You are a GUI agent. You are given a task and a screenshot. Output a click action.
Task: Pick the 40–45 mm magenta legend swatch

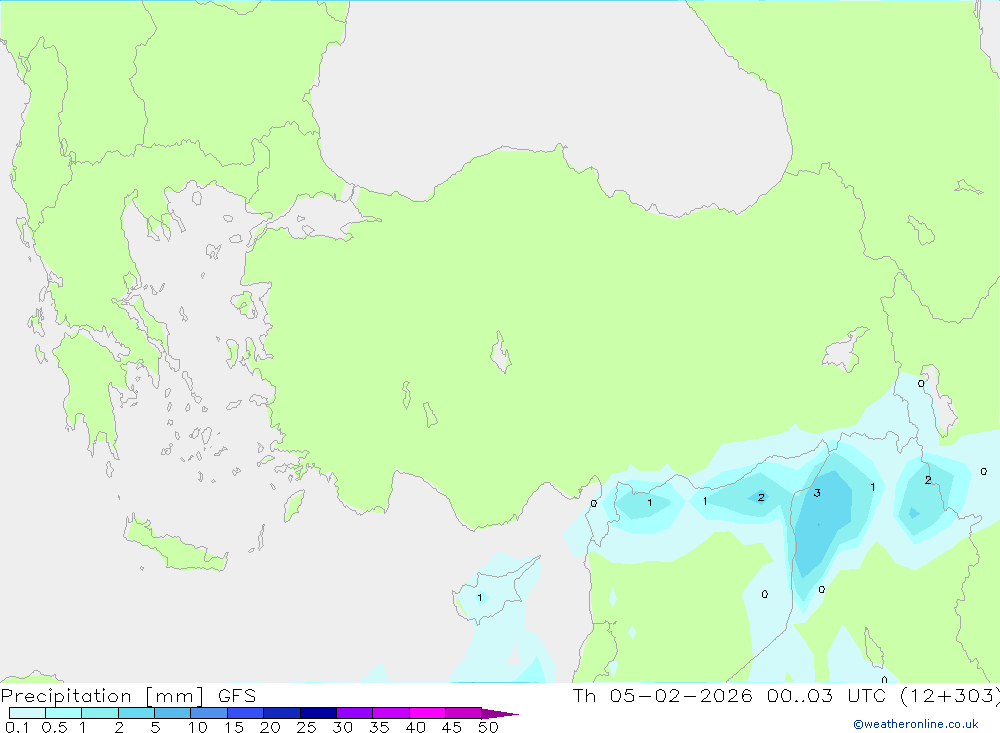(427, 713)
